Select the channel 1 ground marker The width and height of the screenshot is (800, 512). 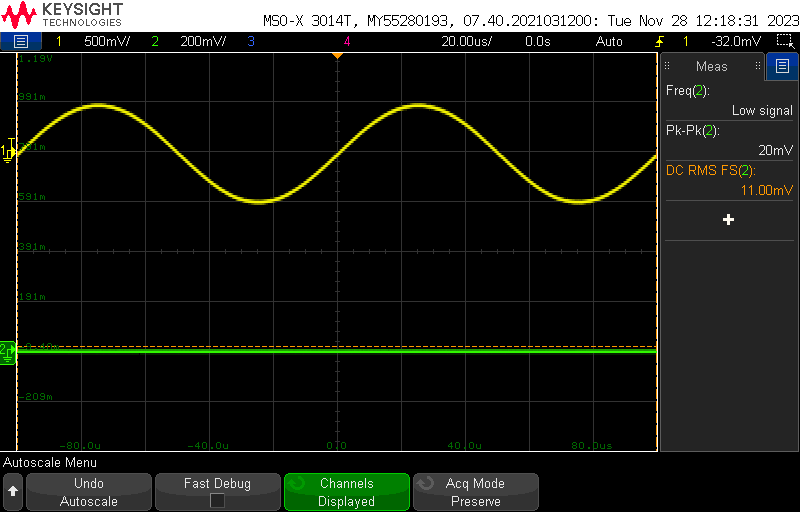point(8,150)
